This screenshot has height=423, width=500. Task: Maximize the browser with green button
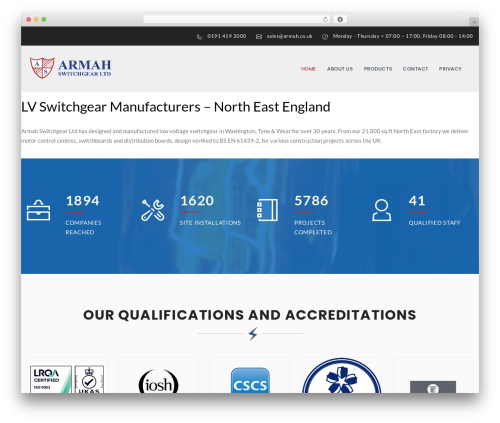click(x=44, y=20)
